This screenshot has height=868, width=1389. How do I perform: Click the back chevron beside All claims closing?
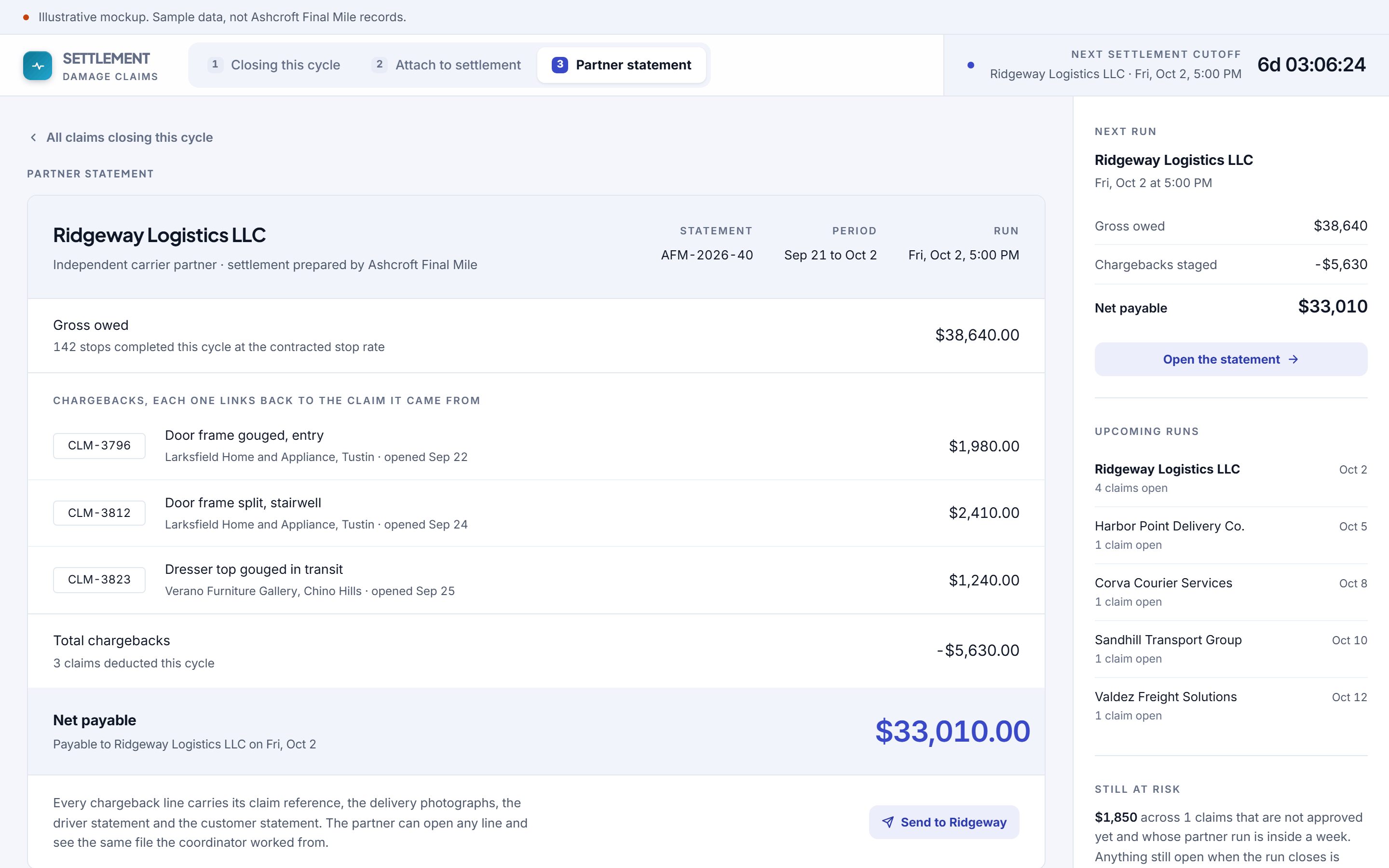pyautogui.click(x=33, y=138)
